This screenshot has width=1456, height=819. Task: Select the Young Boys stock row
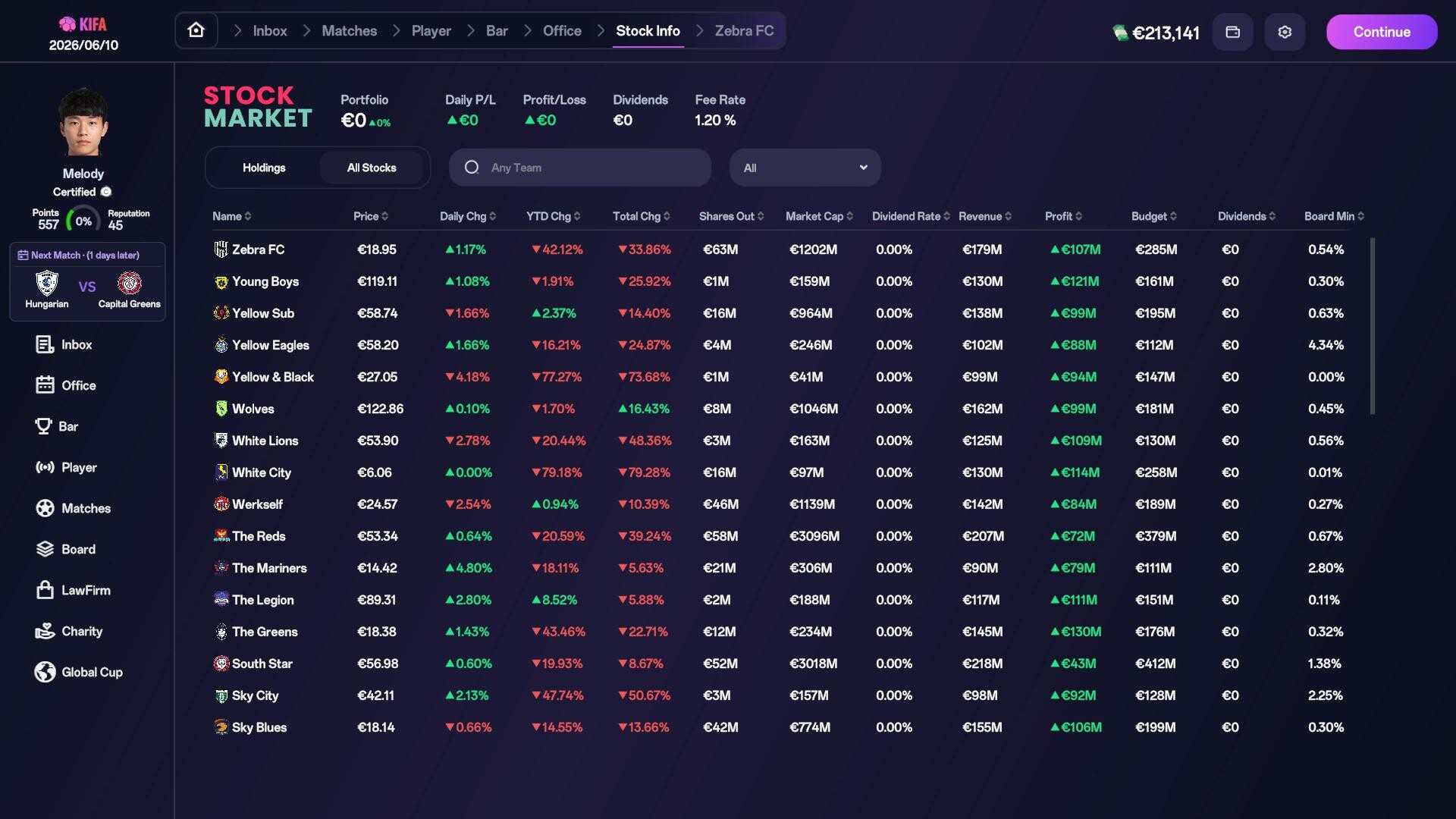(x=789, y=281)
